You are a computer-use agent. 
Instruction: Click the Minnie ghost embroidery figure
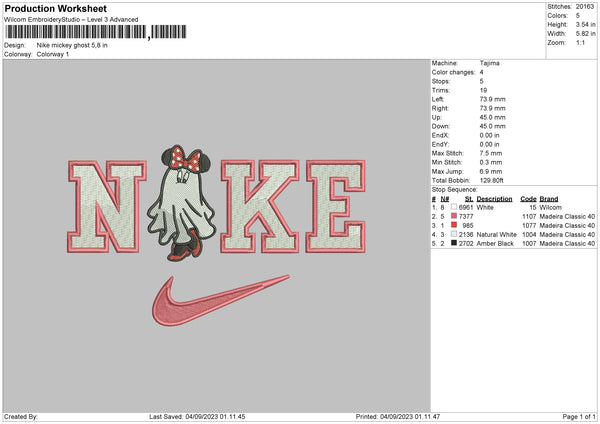(x=183, y=203)
